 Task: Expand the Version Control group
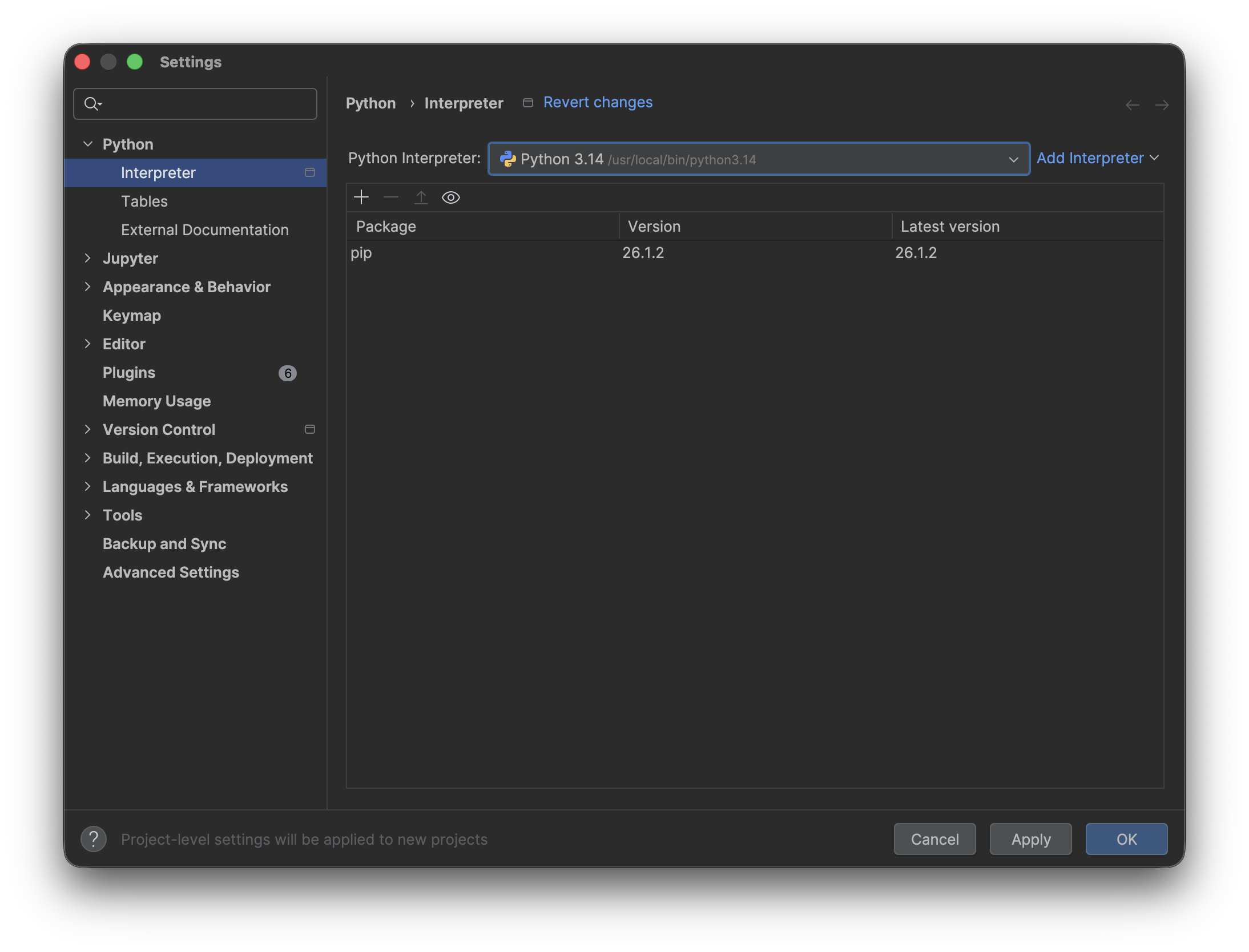coord(88,429)
